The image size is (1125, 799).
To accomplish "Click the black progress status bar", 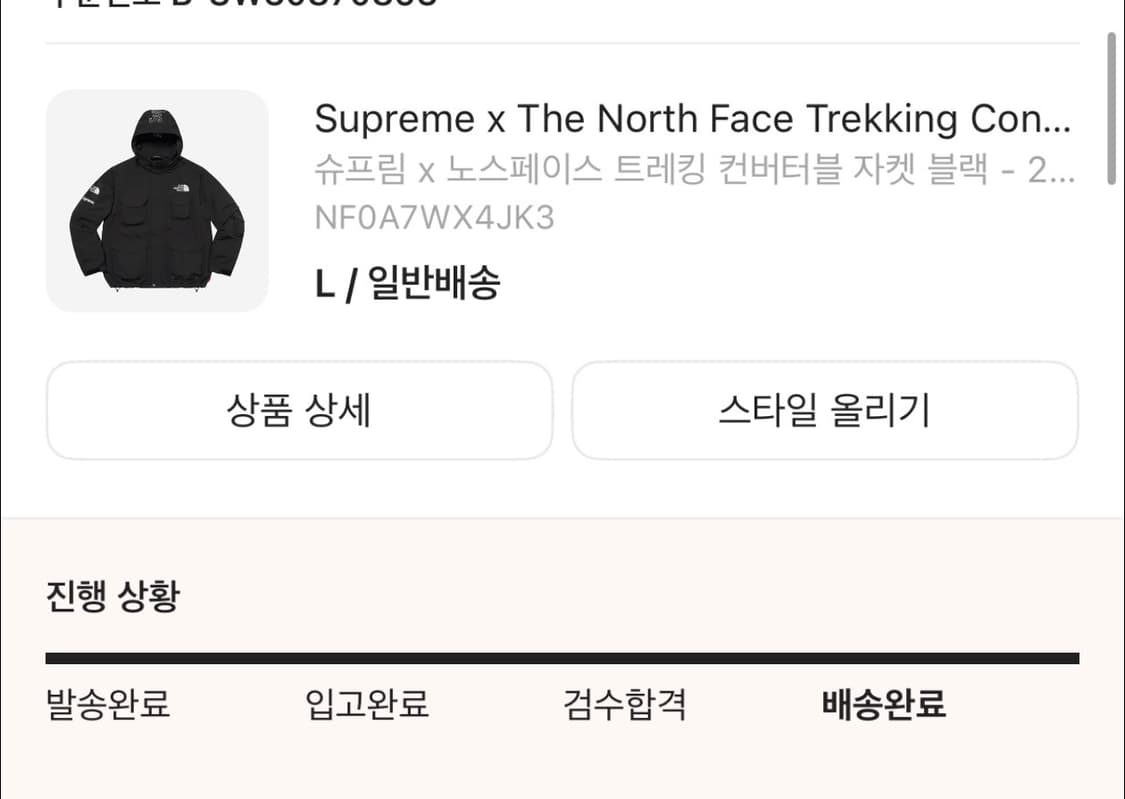I will pos(562,658).
